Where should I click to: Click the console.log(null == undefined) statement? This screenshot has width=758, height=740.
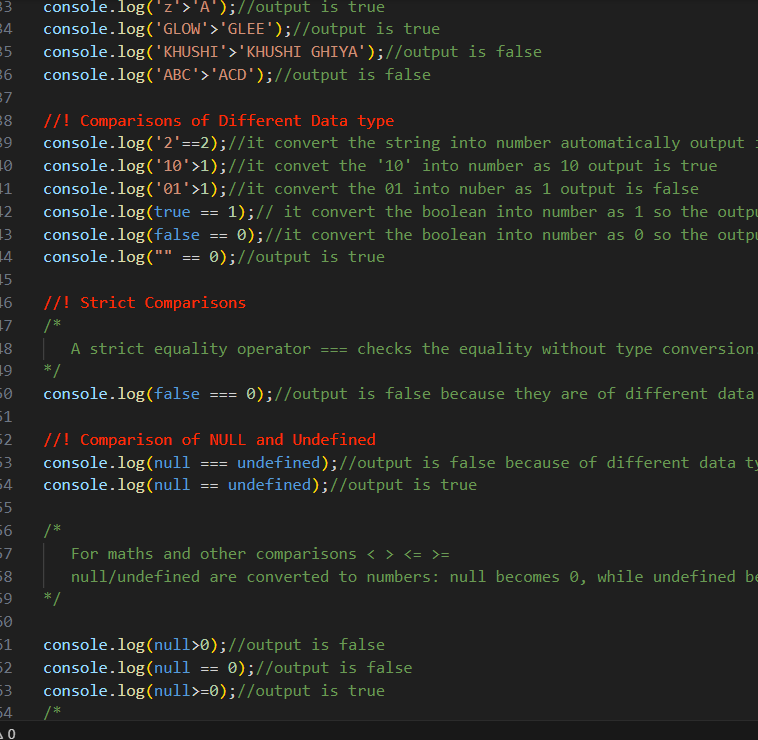click(186, 485)
